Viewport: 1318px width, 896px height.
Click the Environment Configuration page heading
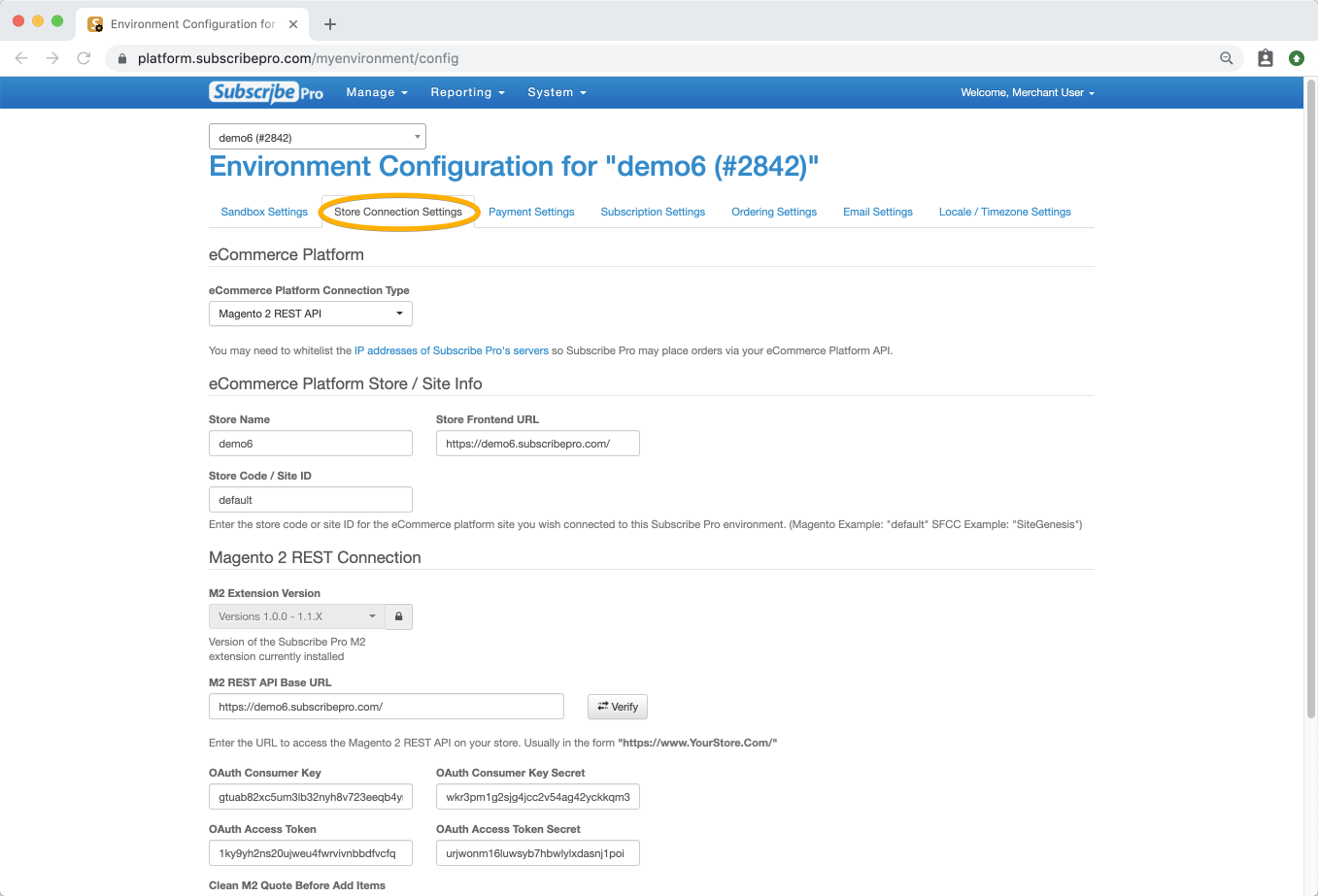pyautogui.click(x=514, y=166)
